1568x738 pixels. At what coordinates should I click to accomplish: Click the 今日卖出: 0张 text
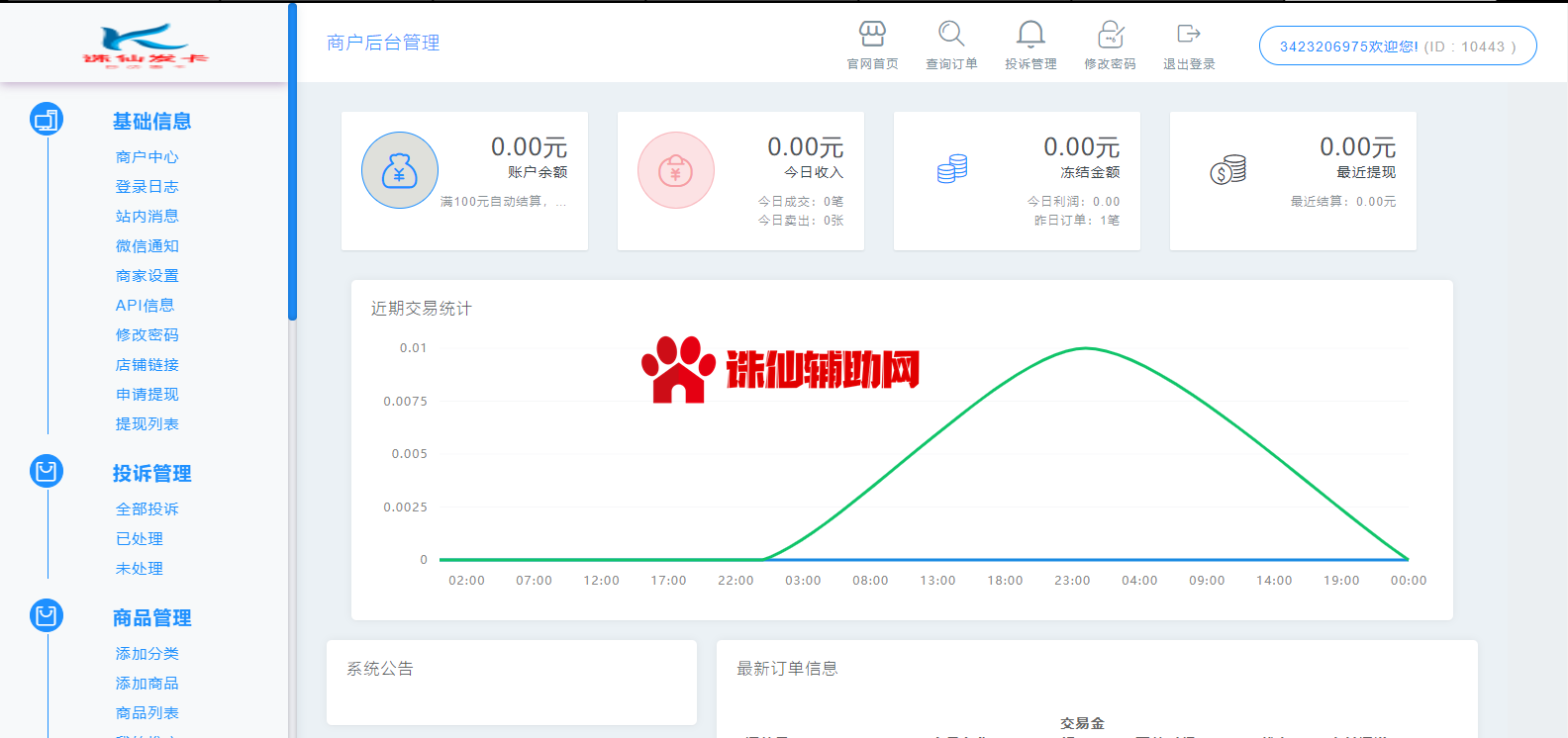801,220
